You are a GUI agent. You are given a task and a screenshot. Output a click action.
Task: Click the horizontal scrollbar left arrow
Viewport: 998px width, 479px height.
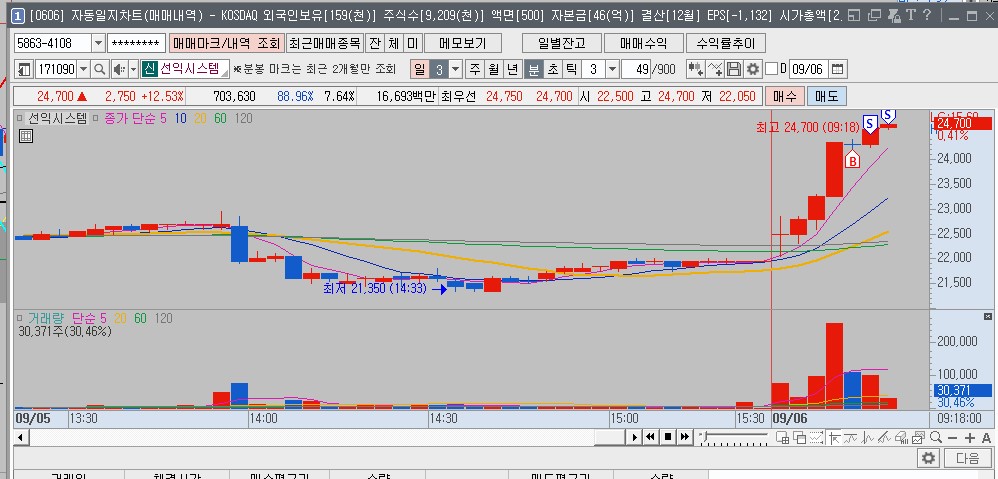pos(20,437)
